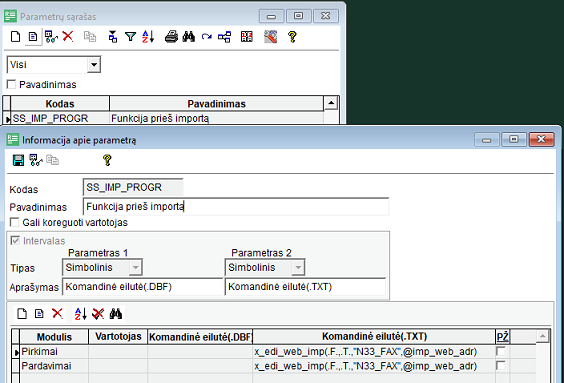Click the new blank record icon in Parametrų sąrašas toolbar
The width and height of the screenshot is (564, 383).
tap(15, 37)
